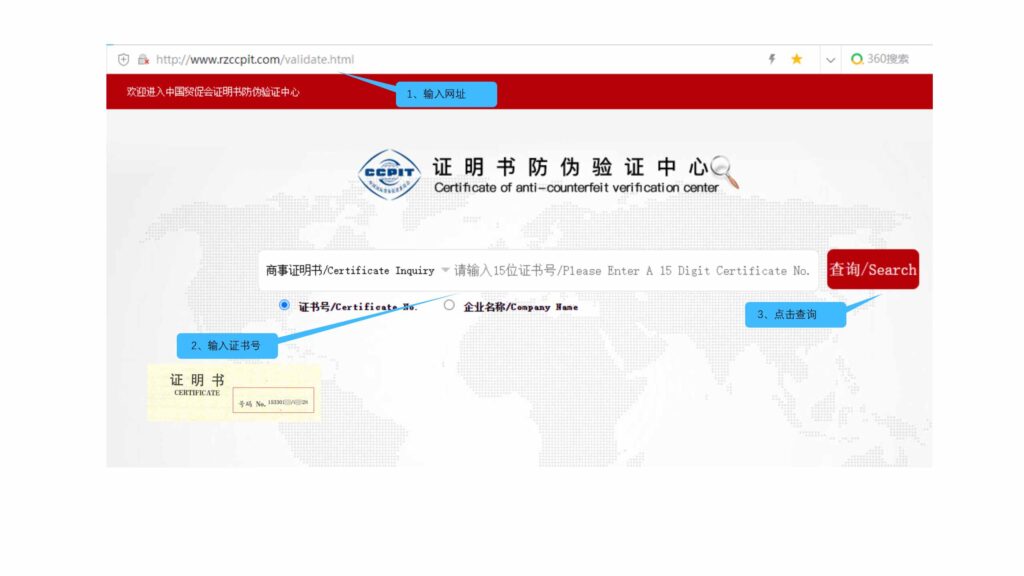
Task: Click the 360 search engine logo
Action: 857,59
